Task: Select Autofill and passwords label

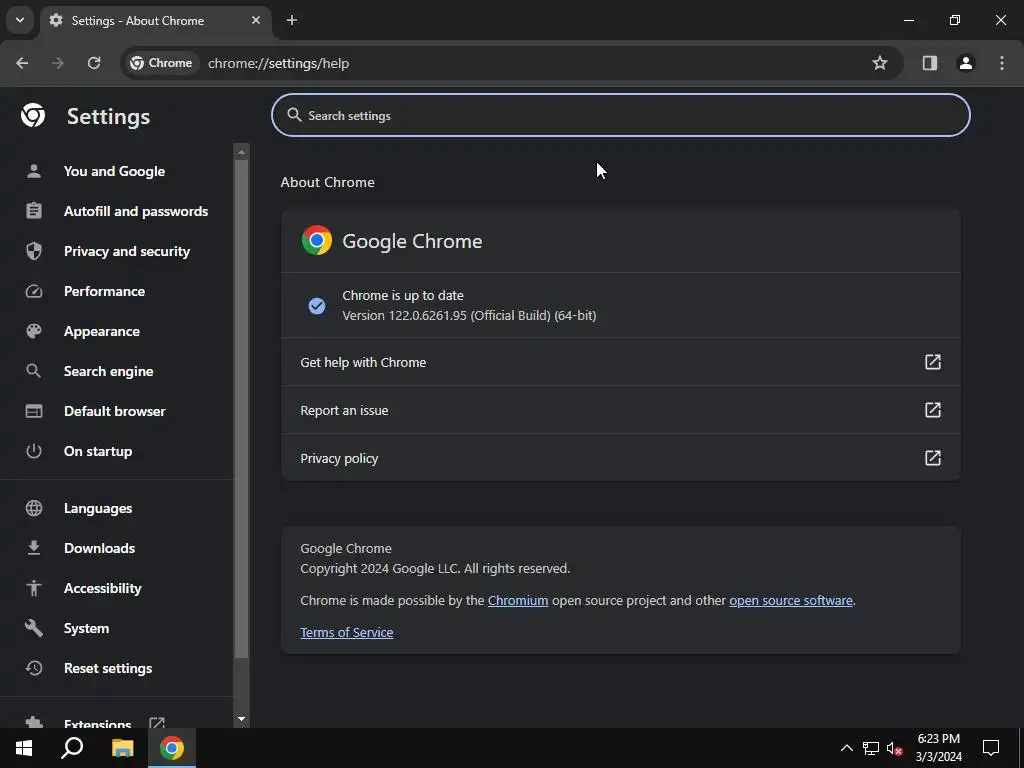Action: [x=136, y=211]
